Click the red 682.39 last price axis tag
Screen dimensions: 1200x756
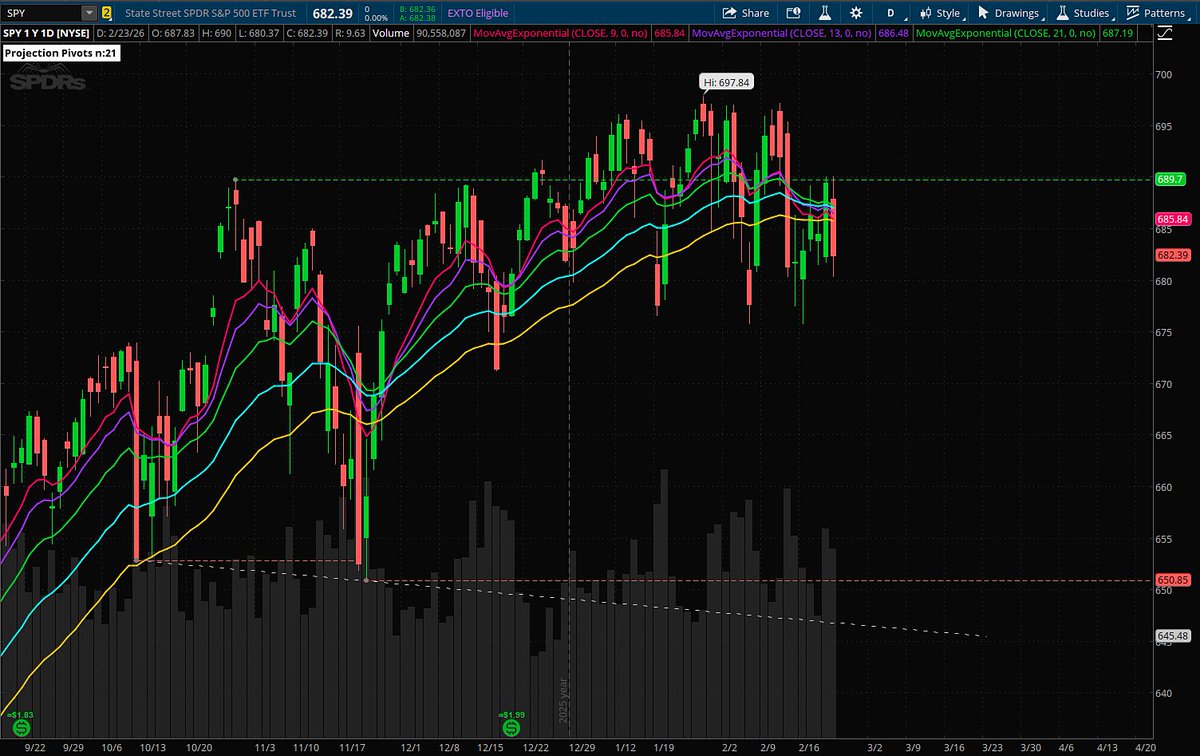tap(1171, 255)
